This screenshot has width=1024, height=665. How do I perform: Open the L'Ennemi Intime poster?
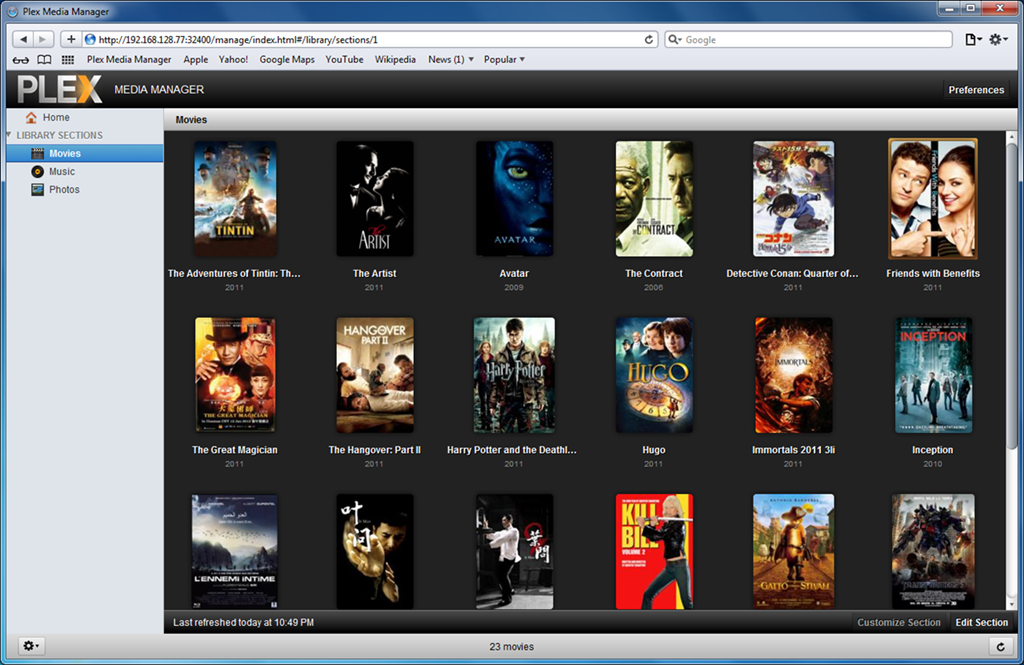(x=234, y=551)
